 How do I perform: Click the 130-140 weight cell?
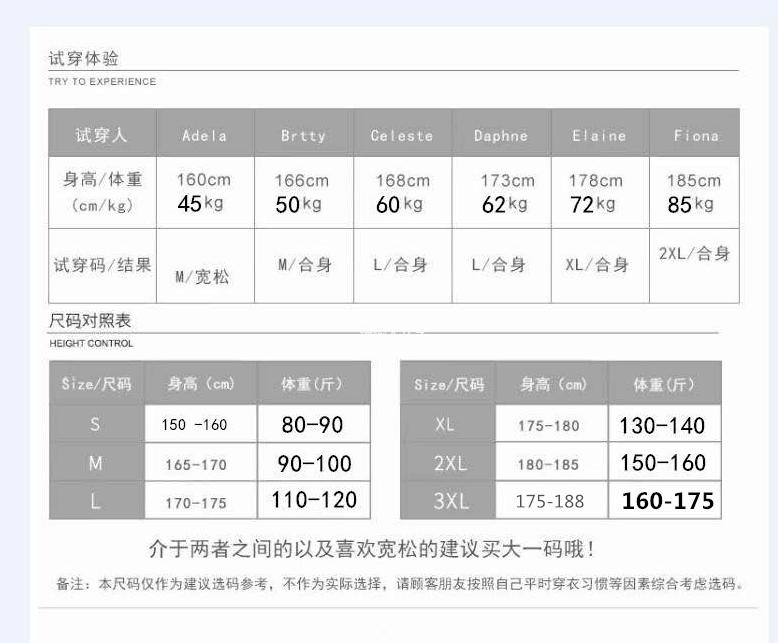665,424
